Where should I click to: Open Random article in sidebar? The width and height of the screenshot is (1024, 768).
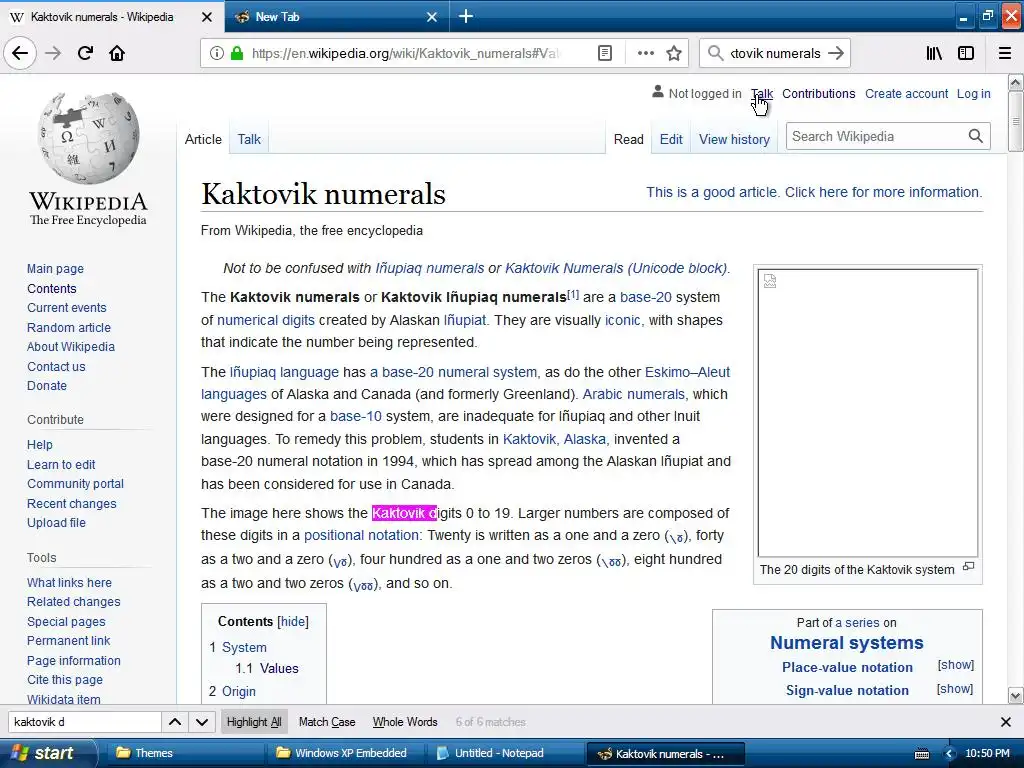point(69,327)
